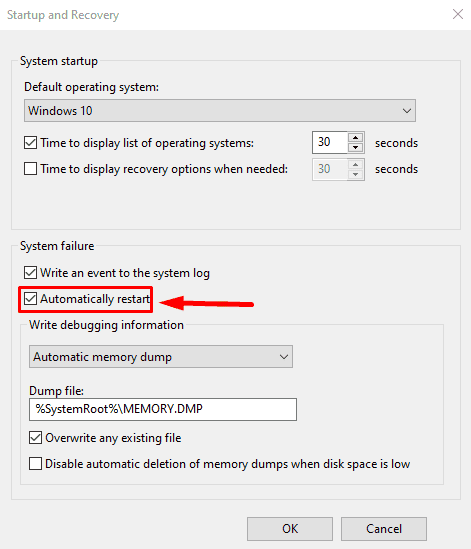Screen dimensions: 471x549
Task: Enable Time to display recovery options checkbox
Action: coord(30,169)
